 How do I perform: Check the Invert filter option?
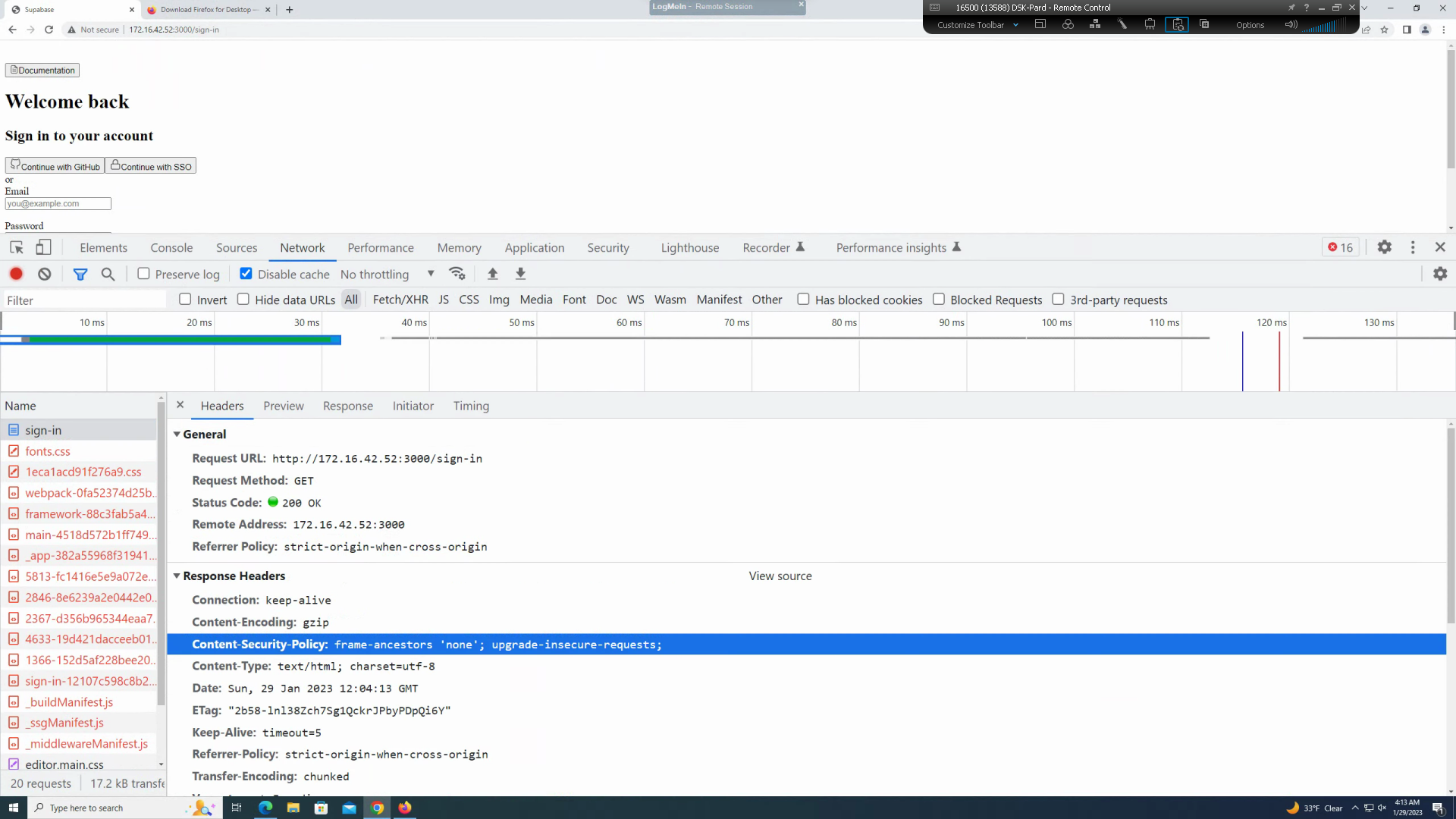(184, 300)
